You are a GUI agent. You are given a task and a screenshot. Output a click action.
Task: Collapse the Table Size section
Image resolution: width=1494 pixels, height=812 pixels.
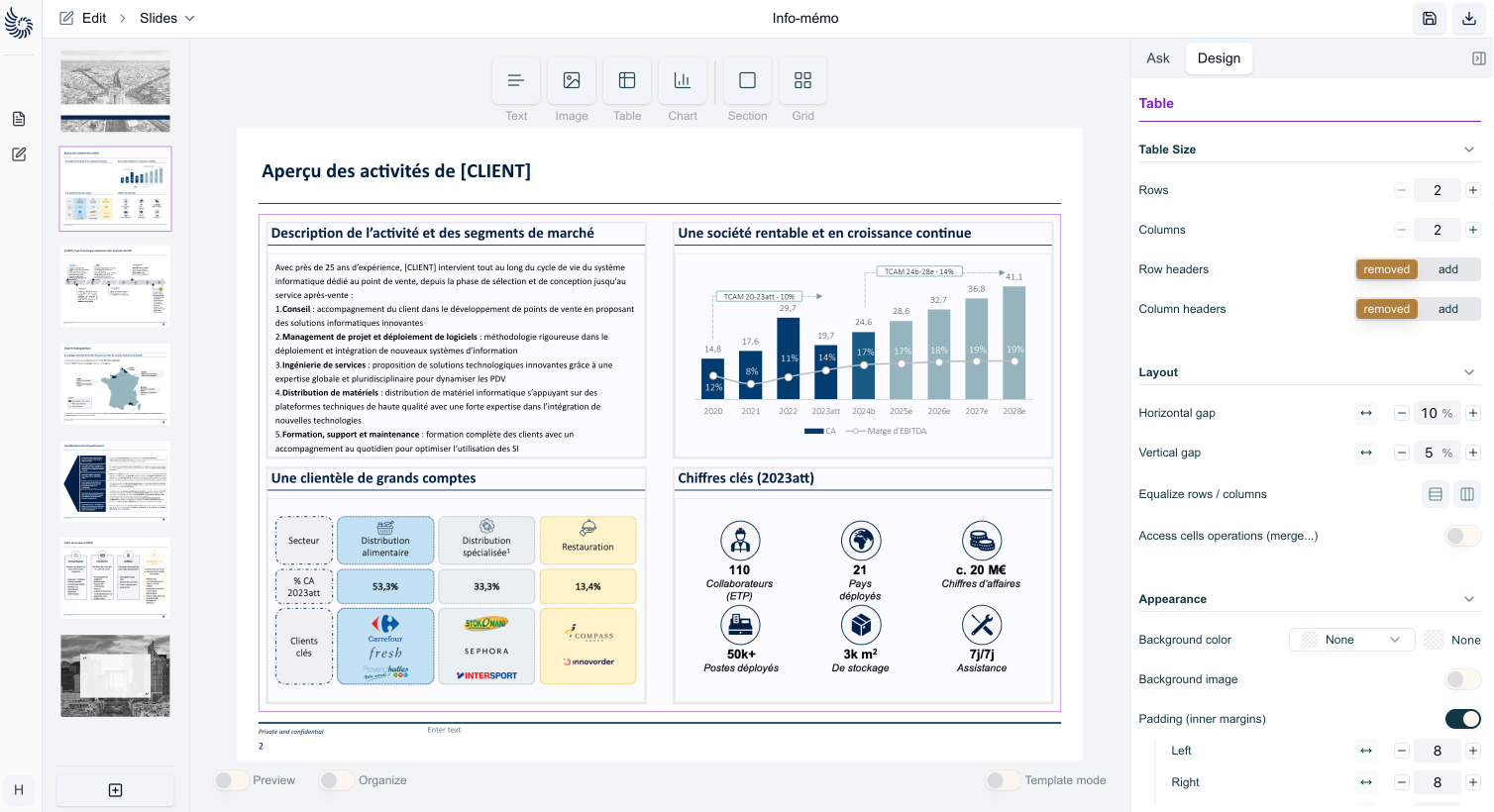1469,149
